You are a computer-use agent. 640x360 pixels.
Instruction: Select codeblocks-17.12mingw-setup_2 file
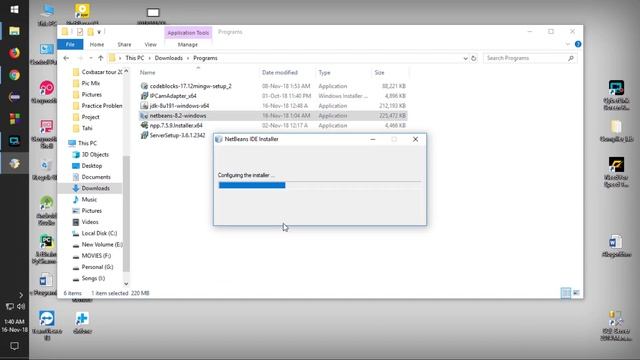[190, 86]
